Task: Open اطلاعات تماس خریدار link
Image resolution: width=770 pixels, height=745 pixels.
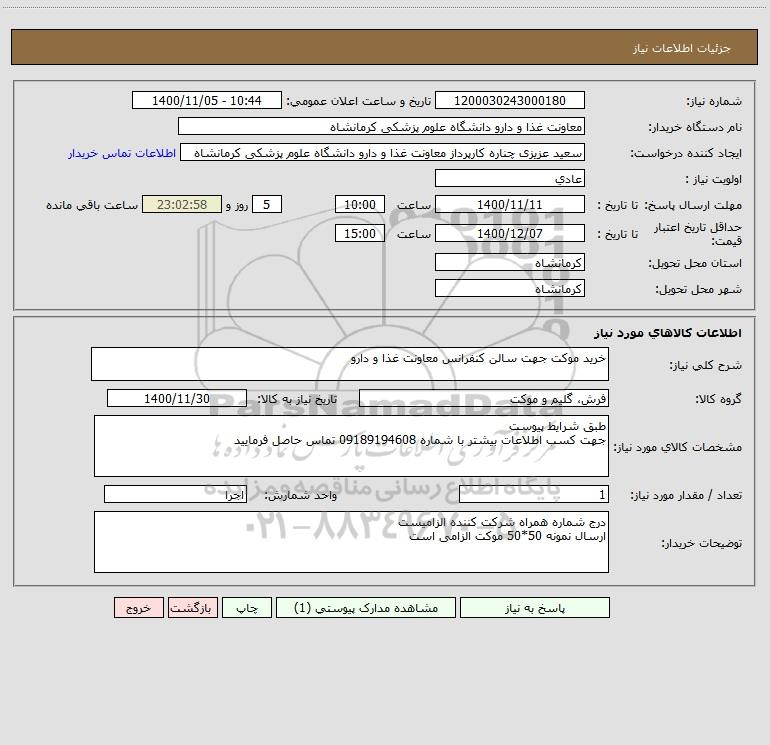Action: click(122, 153)
